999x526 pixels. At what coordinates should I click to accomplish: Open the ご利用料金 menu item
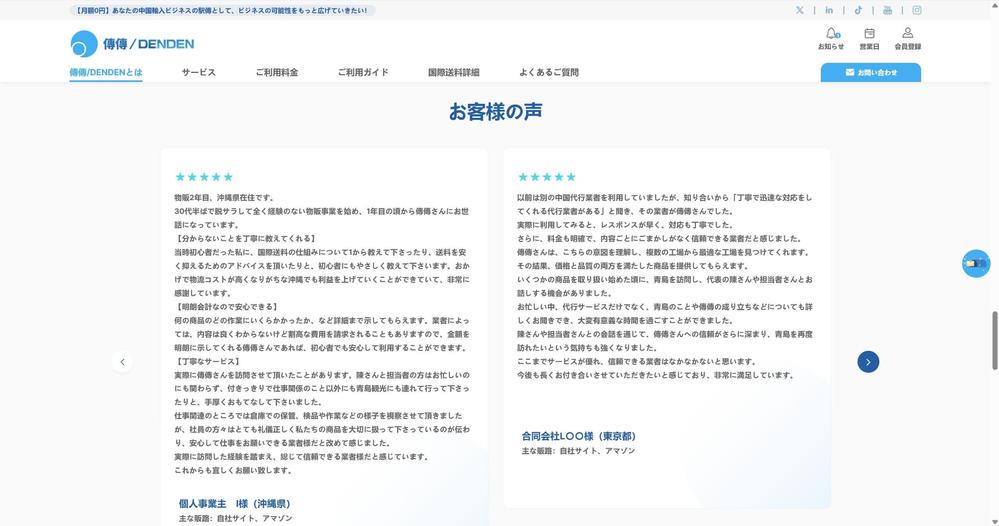(277, 73)
